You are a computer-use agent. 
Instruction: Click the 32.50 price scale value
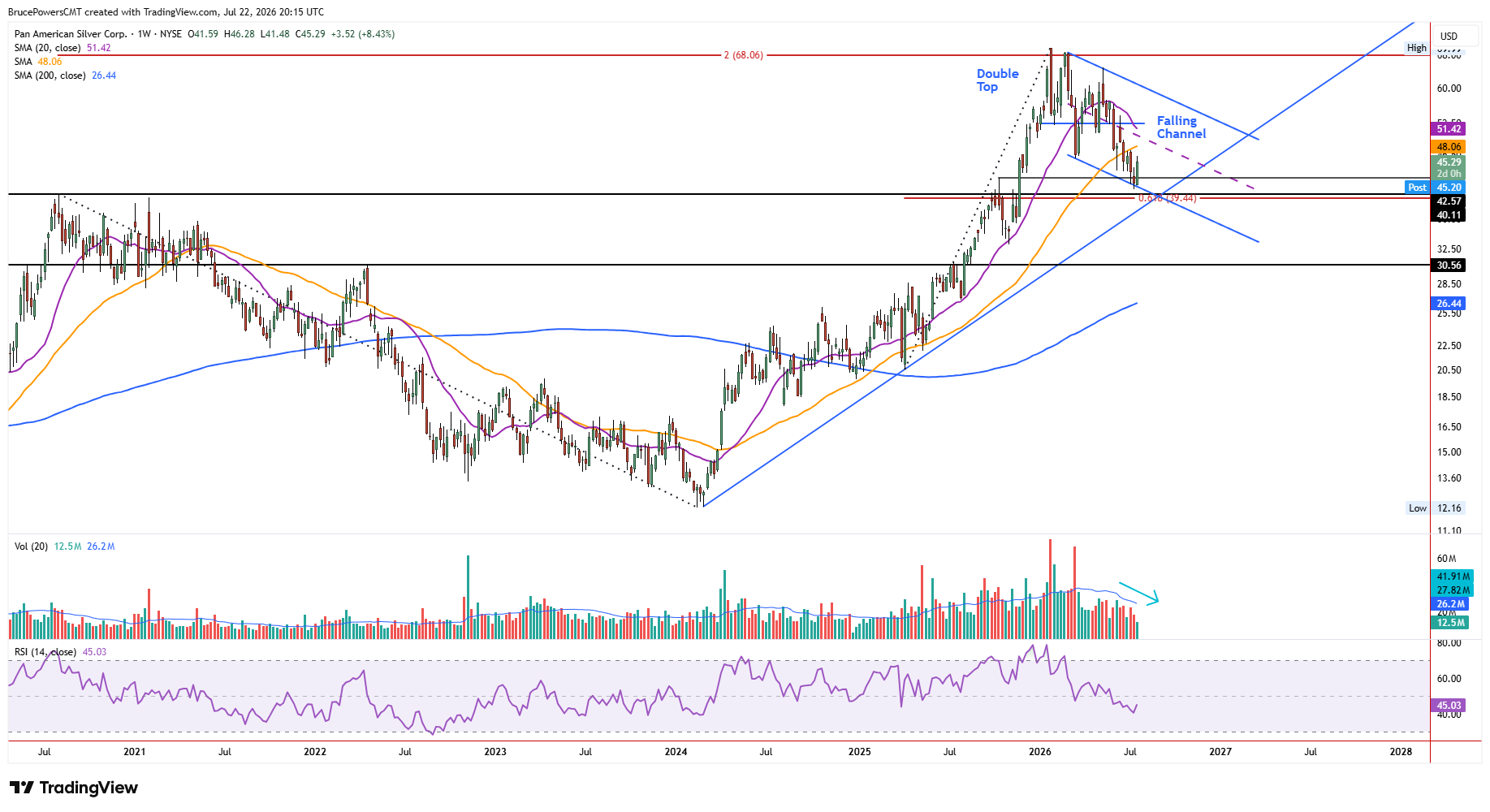(x=1449, y=249)
